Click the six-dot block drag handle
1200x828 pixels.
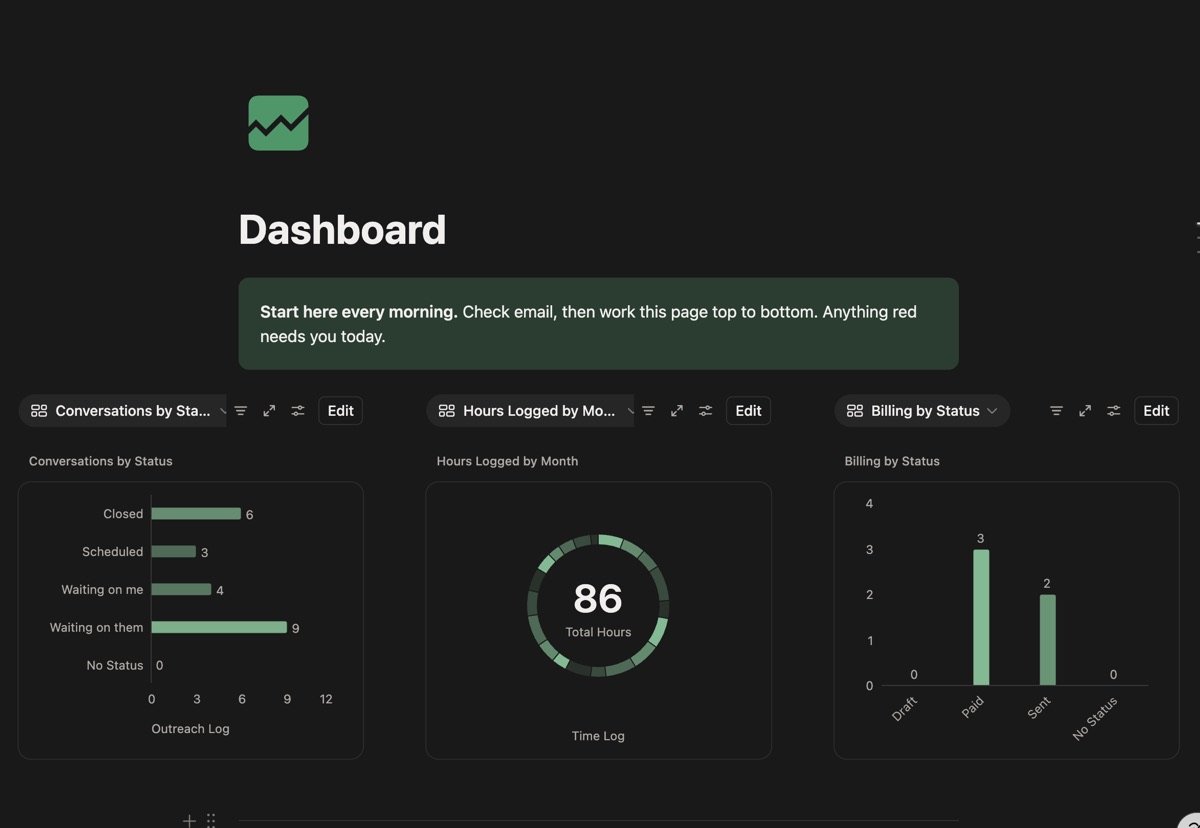tap(211, 821)
